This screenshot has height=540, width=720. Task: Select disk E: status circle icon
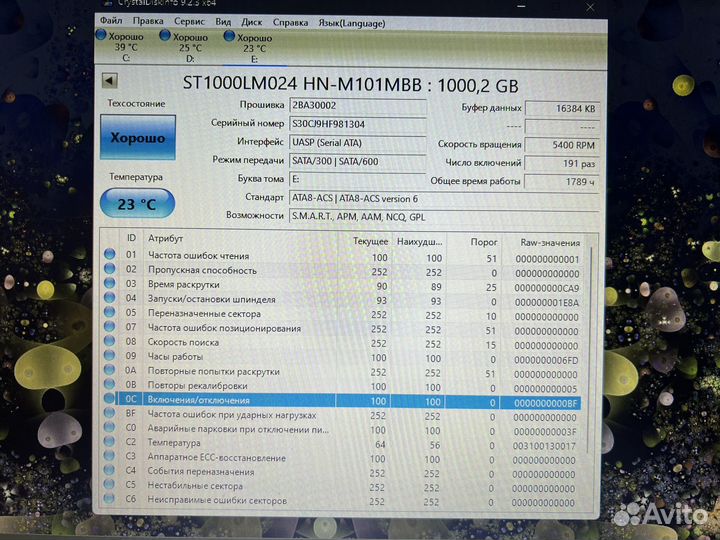230,36
